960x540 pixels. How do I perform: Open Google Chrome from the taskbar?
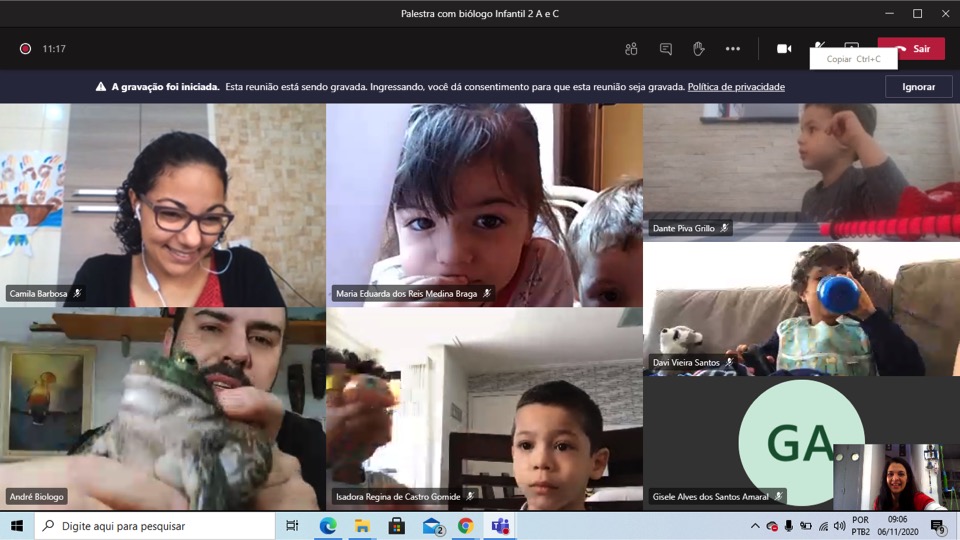[x=466, y=526]
